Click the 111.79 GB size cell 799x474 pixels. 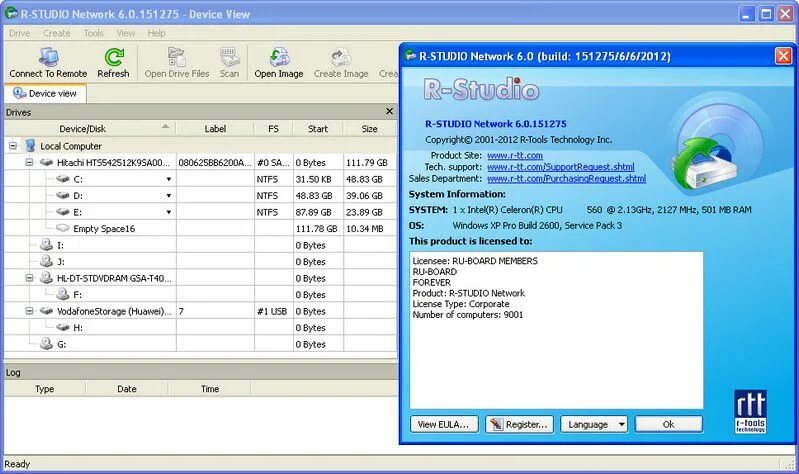[367, 163]
